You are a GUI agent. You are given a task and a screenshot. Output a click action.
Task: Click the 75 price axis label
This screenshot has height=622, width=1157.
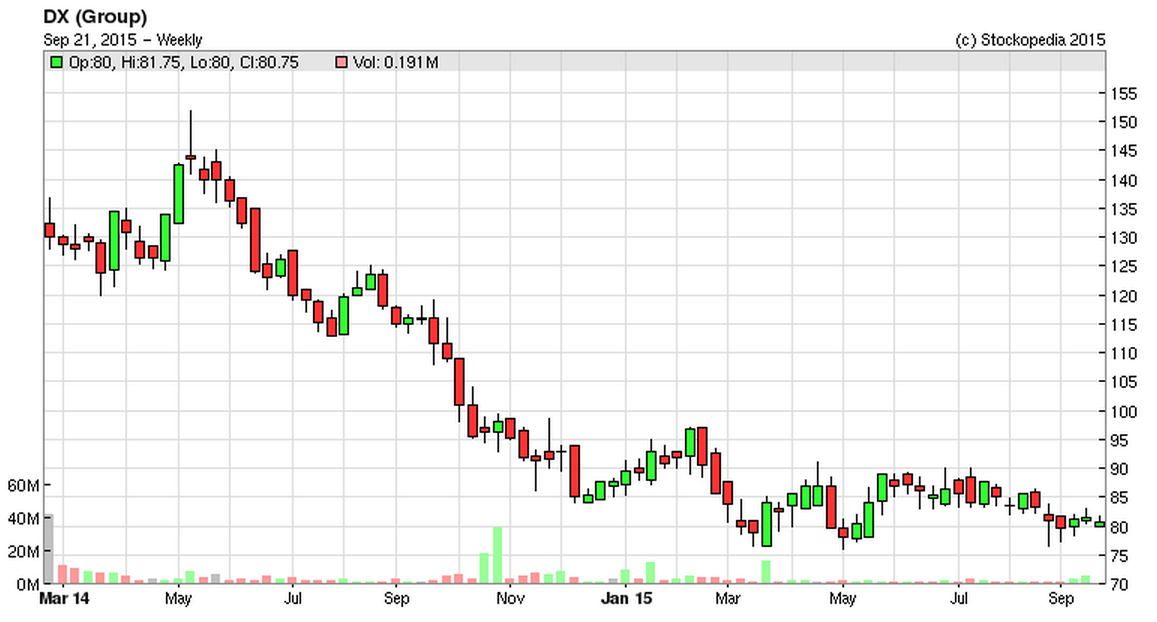coord(1119,556)
